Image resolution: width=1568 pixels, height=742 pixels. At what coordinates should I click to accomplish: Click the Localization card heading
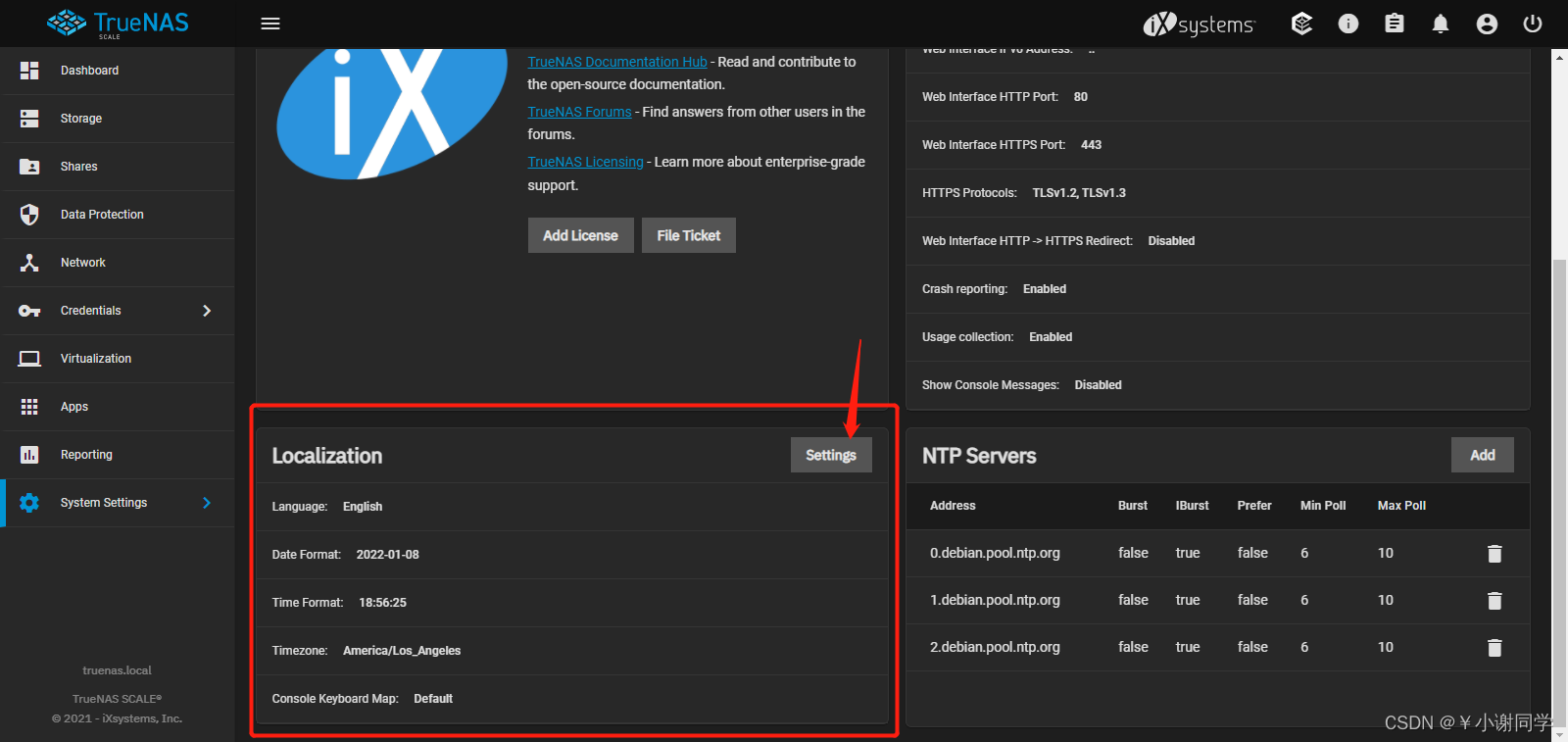coord(327,456)
